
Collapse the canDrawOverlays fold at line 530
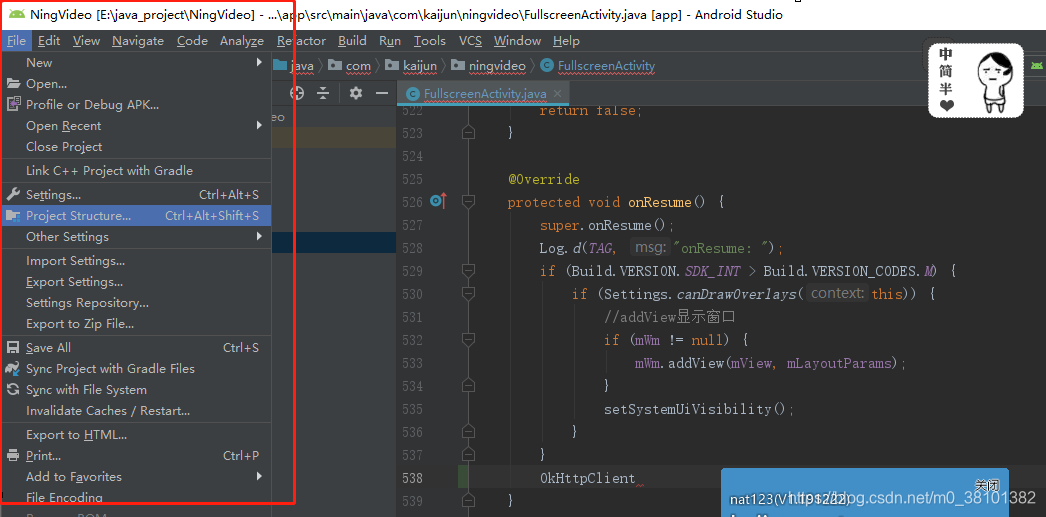[468, 293]
